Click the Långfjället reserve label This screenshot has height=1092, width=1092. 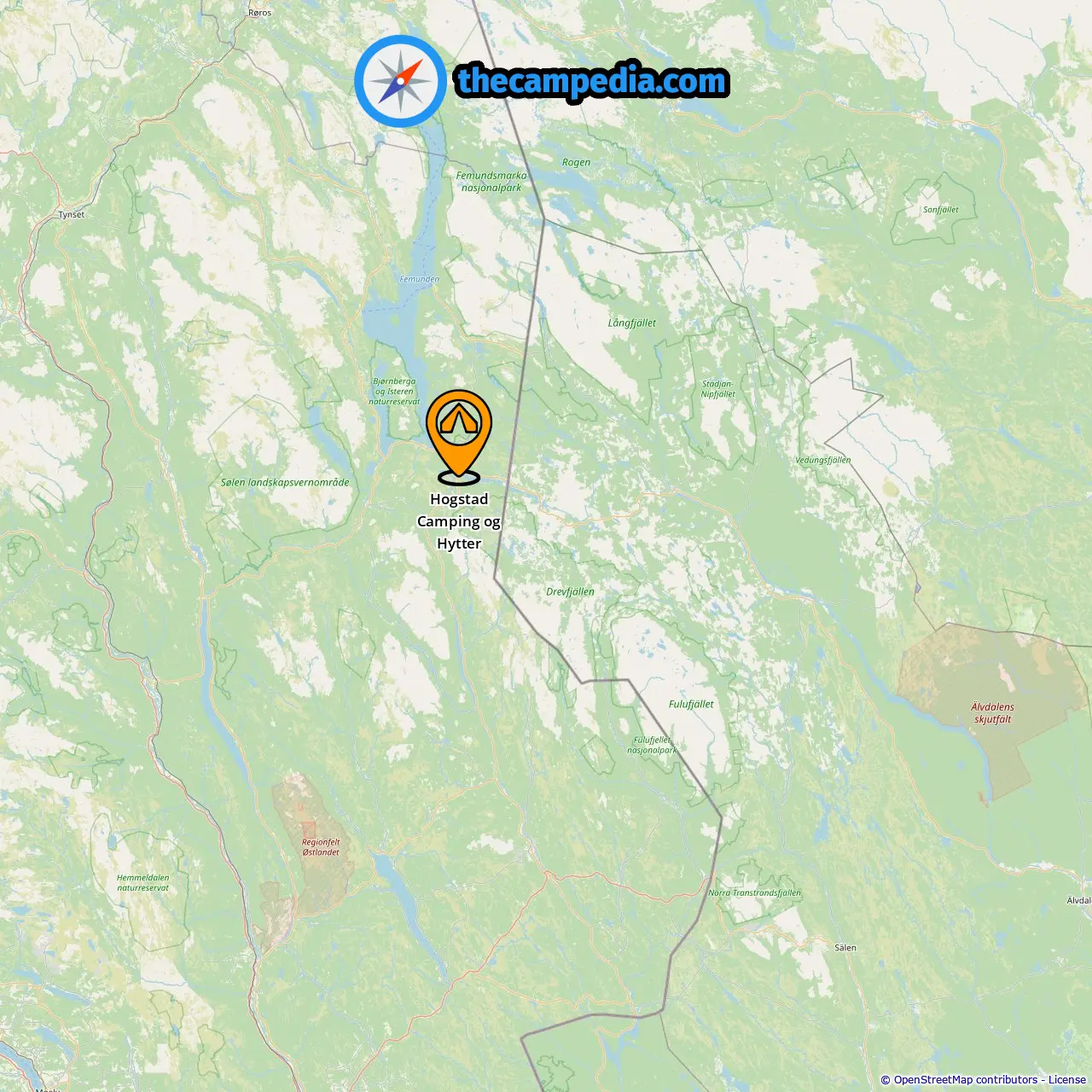pos(632,322)
